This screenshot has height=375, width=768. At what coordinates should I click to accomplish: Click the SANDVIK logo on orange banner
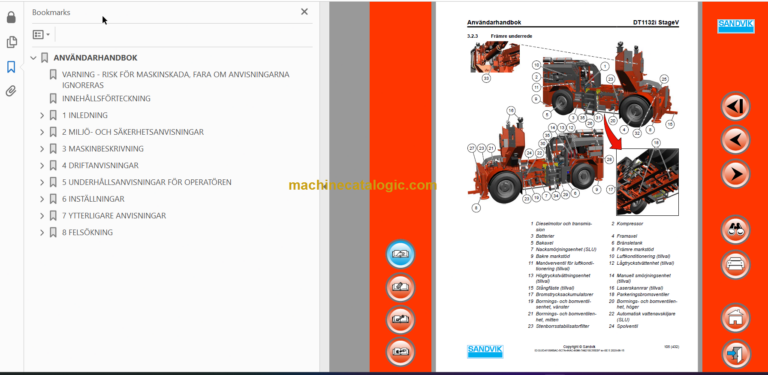[x=735, y=26]
